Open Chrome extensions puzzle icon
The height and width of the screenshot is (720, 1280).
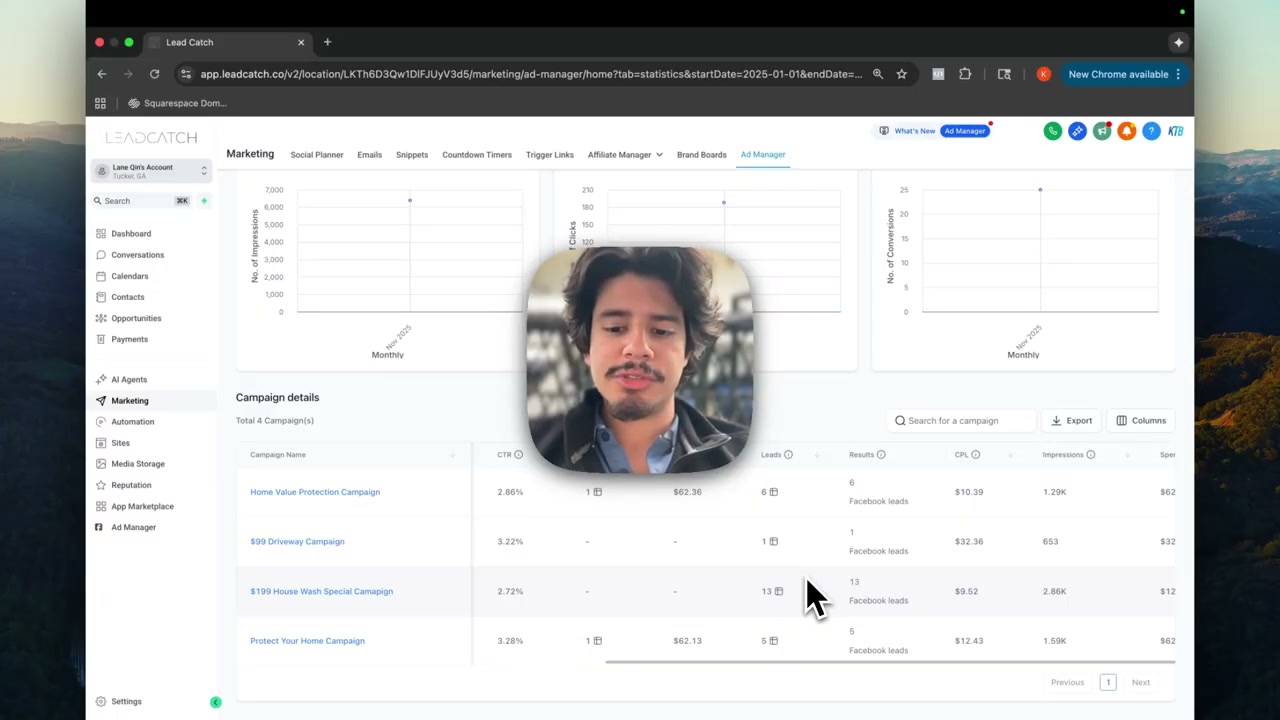(965, 74)
